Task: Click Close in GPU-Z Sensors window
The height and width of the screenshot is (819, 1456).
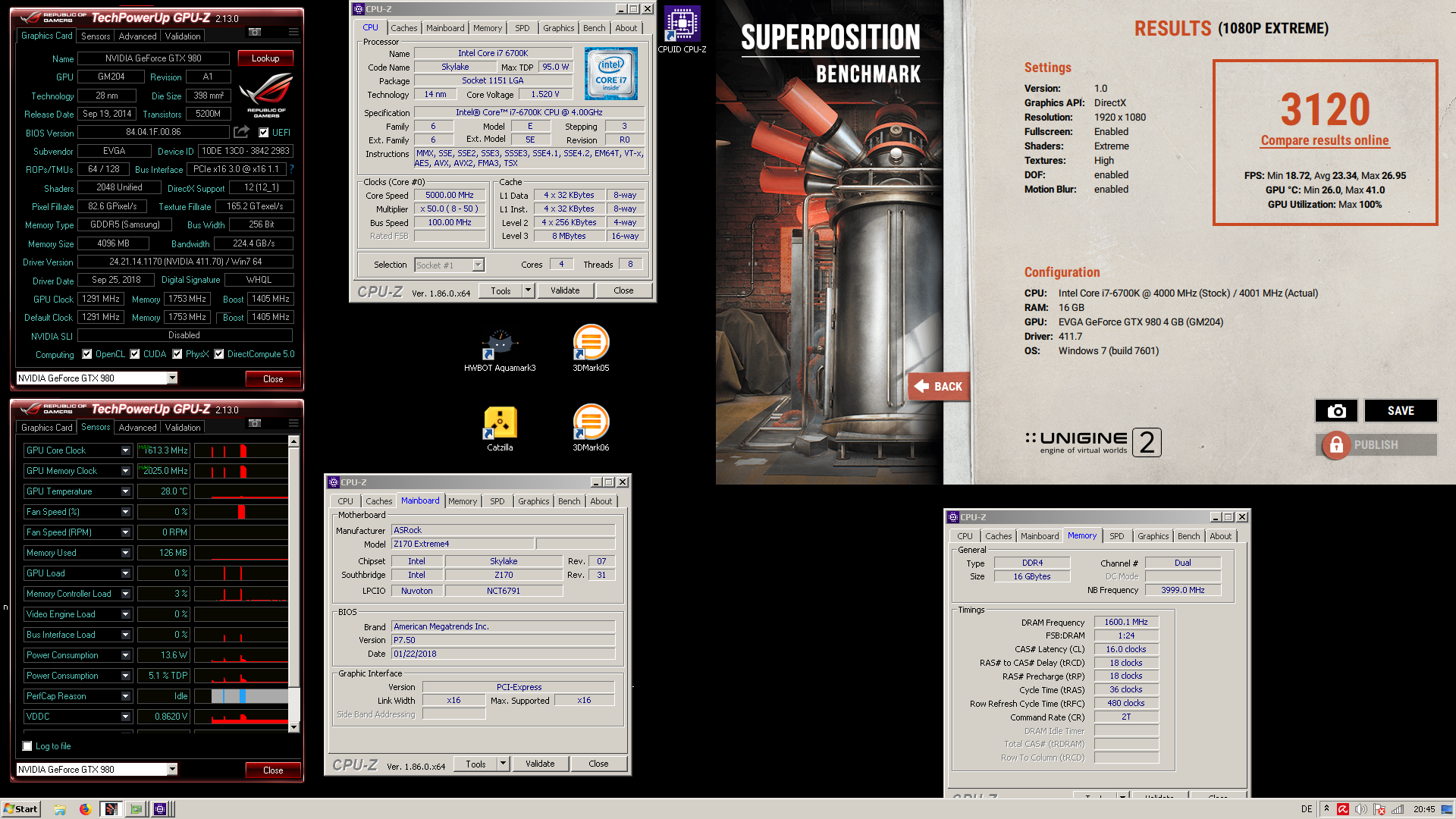Action: pos(273,770)
